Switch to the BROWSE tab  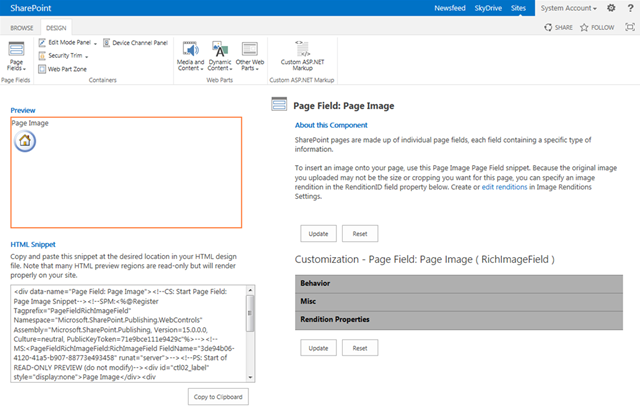click(22, 28)
